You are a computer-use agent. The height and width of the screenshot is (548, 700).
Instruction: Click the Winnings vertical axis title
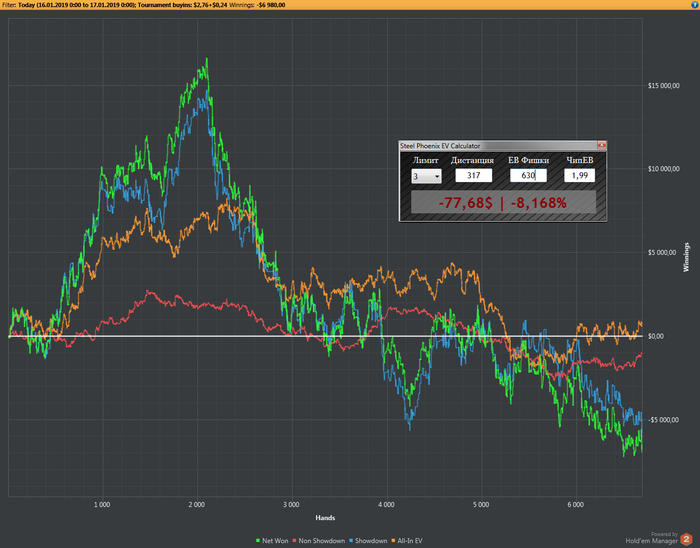pos(686,257)
